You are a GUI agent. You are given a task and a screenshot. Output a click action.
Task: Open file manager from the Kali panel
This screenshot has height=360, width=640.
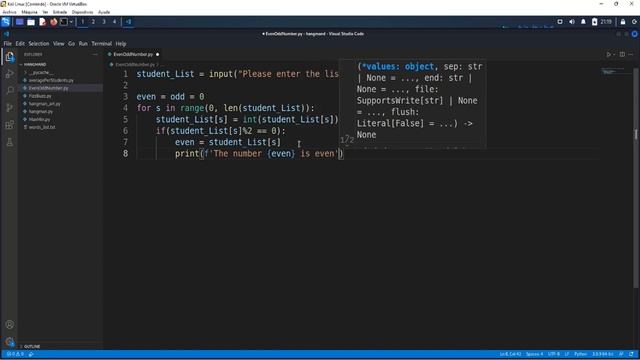(x=31, y=22)
